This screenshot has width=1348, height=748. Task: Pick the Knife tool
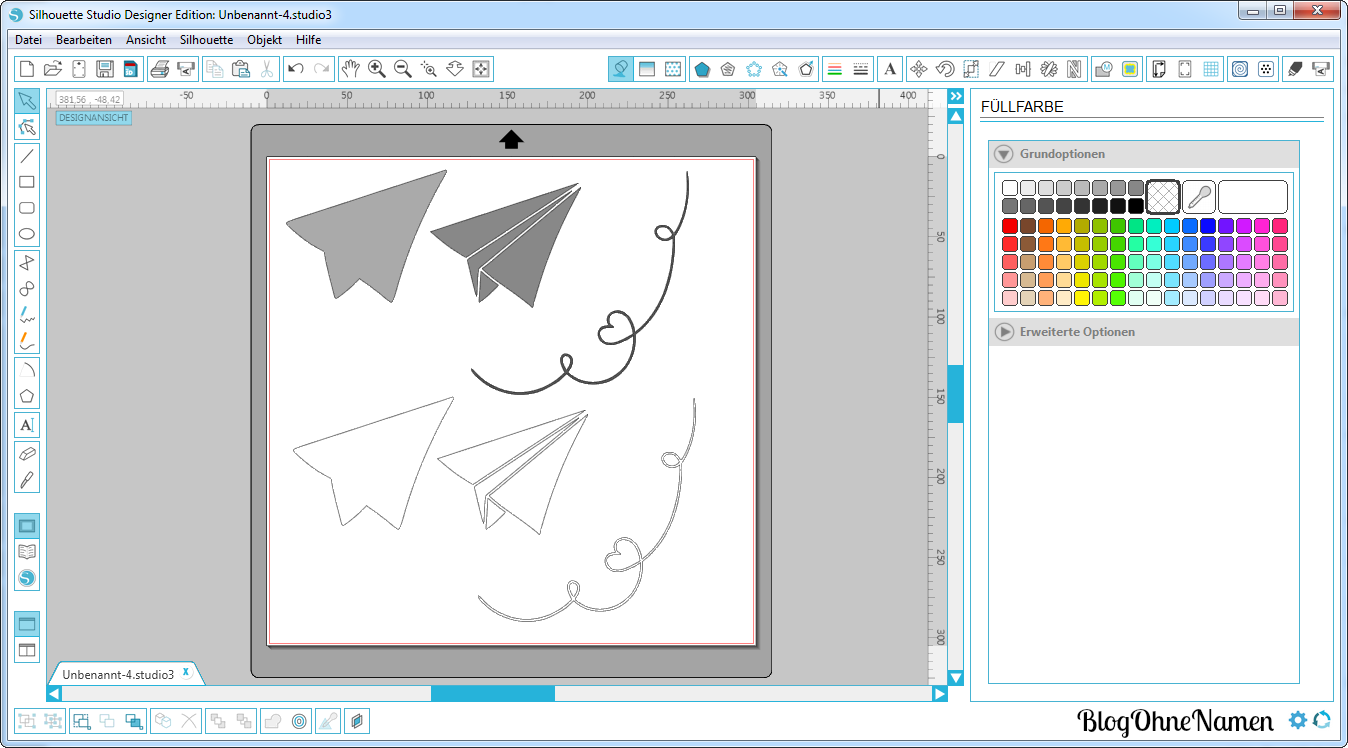coord(27,479)
